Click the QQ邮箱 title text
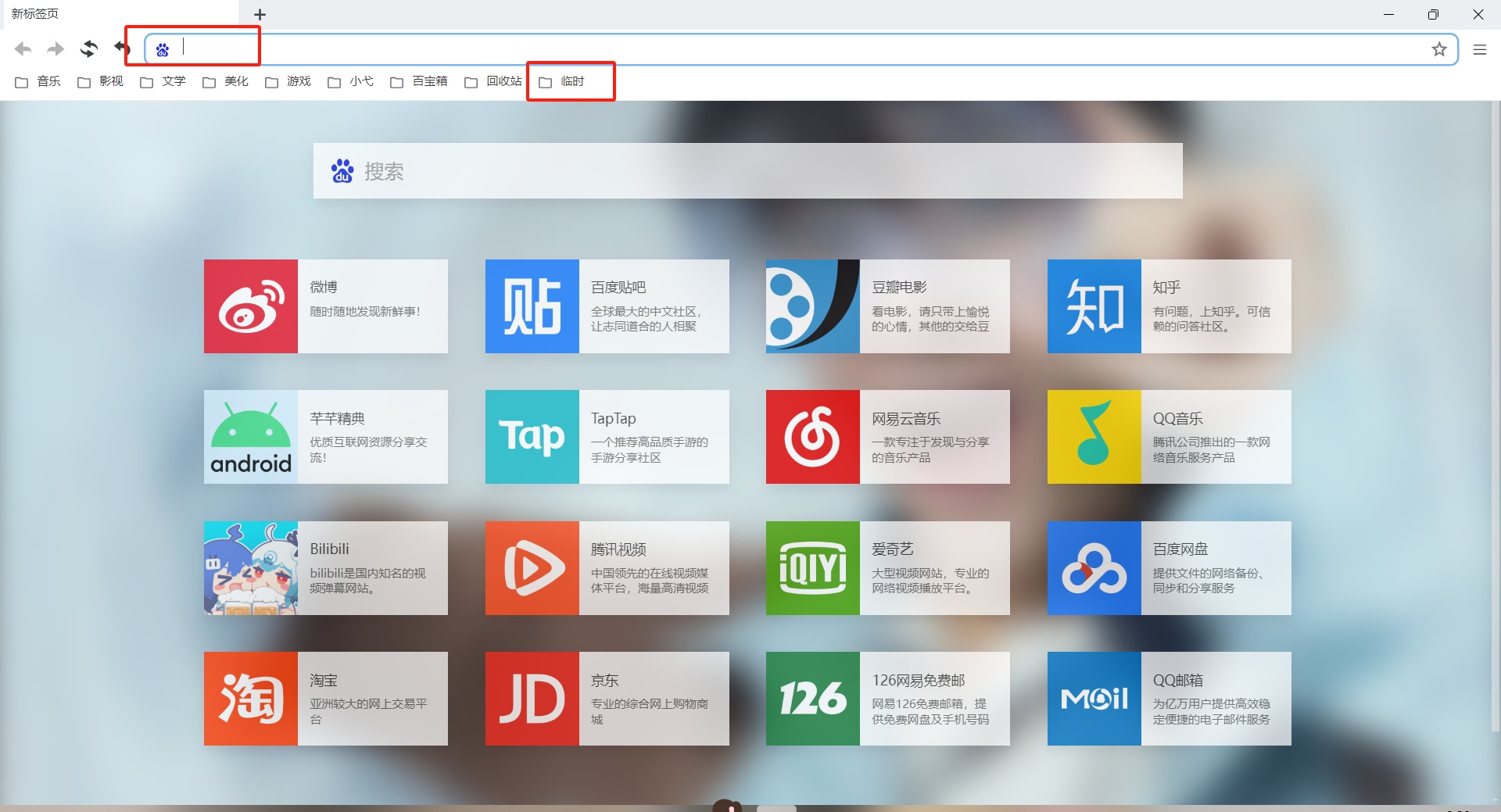 (x=1178, y=681)
